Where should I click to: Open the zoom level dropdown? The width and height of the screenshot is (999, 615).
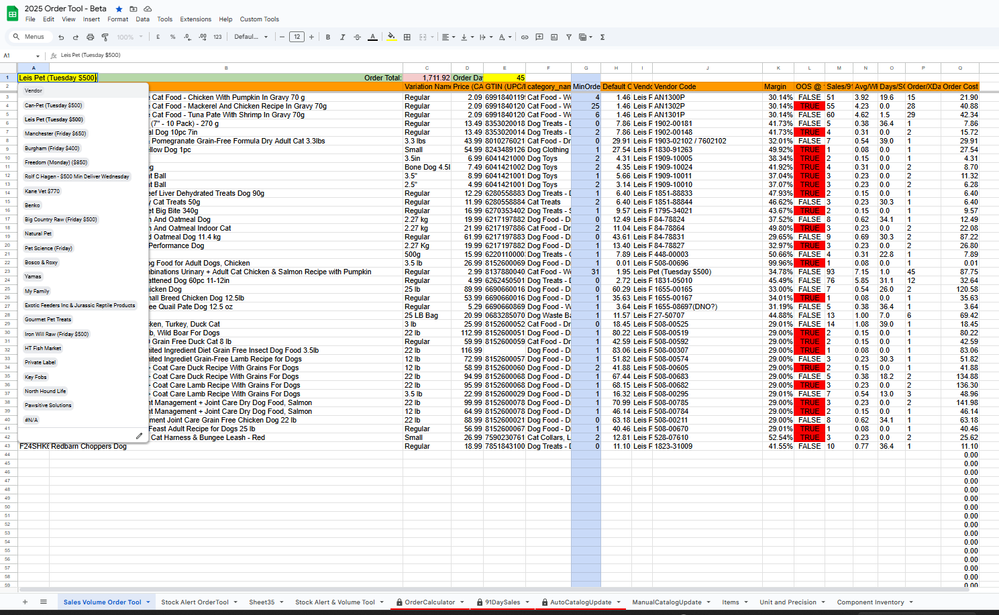pyautogui.click(x=128, y=37)
